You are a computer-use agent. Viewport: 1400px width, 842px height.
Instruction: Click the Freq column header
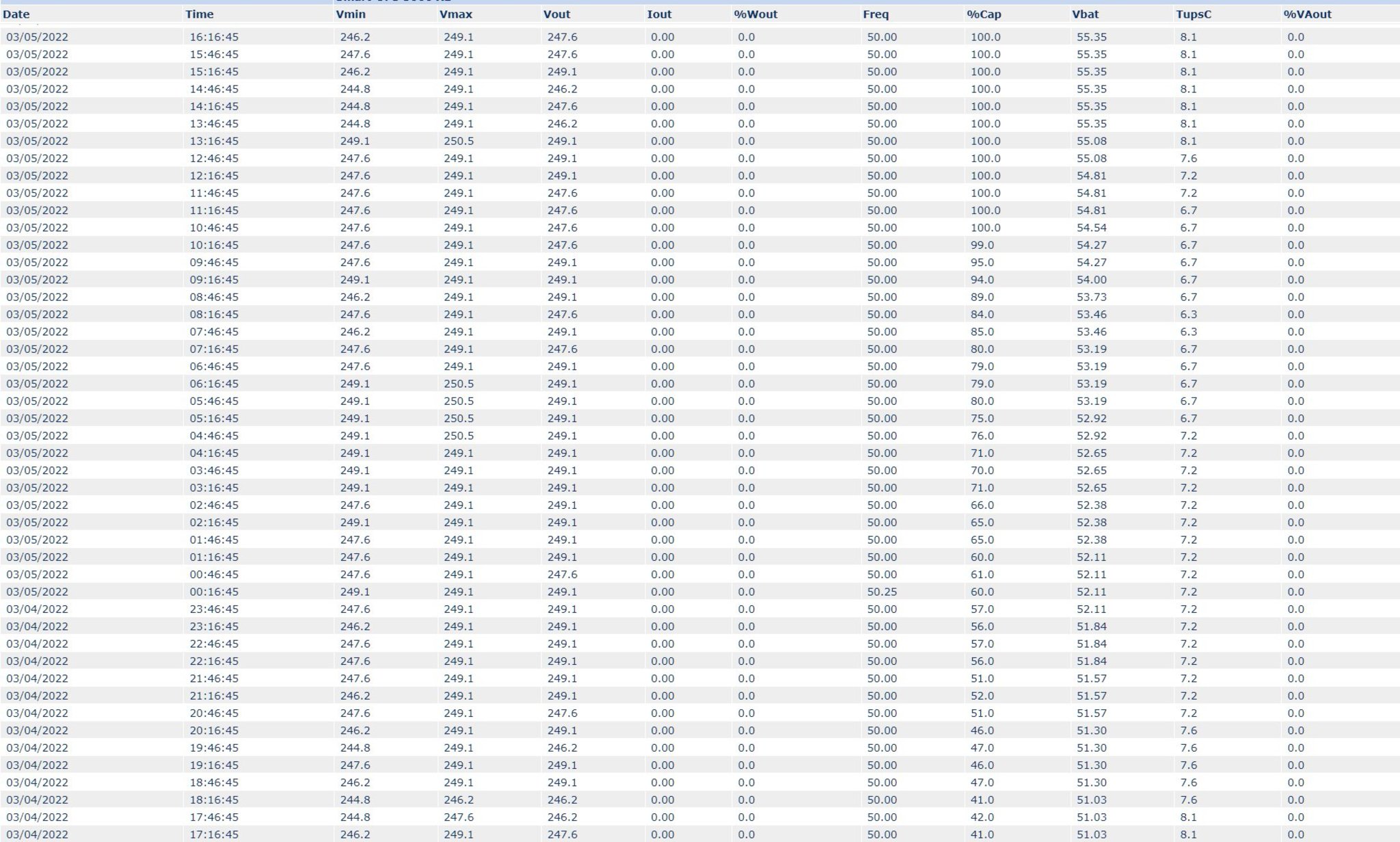pos(876,14)
